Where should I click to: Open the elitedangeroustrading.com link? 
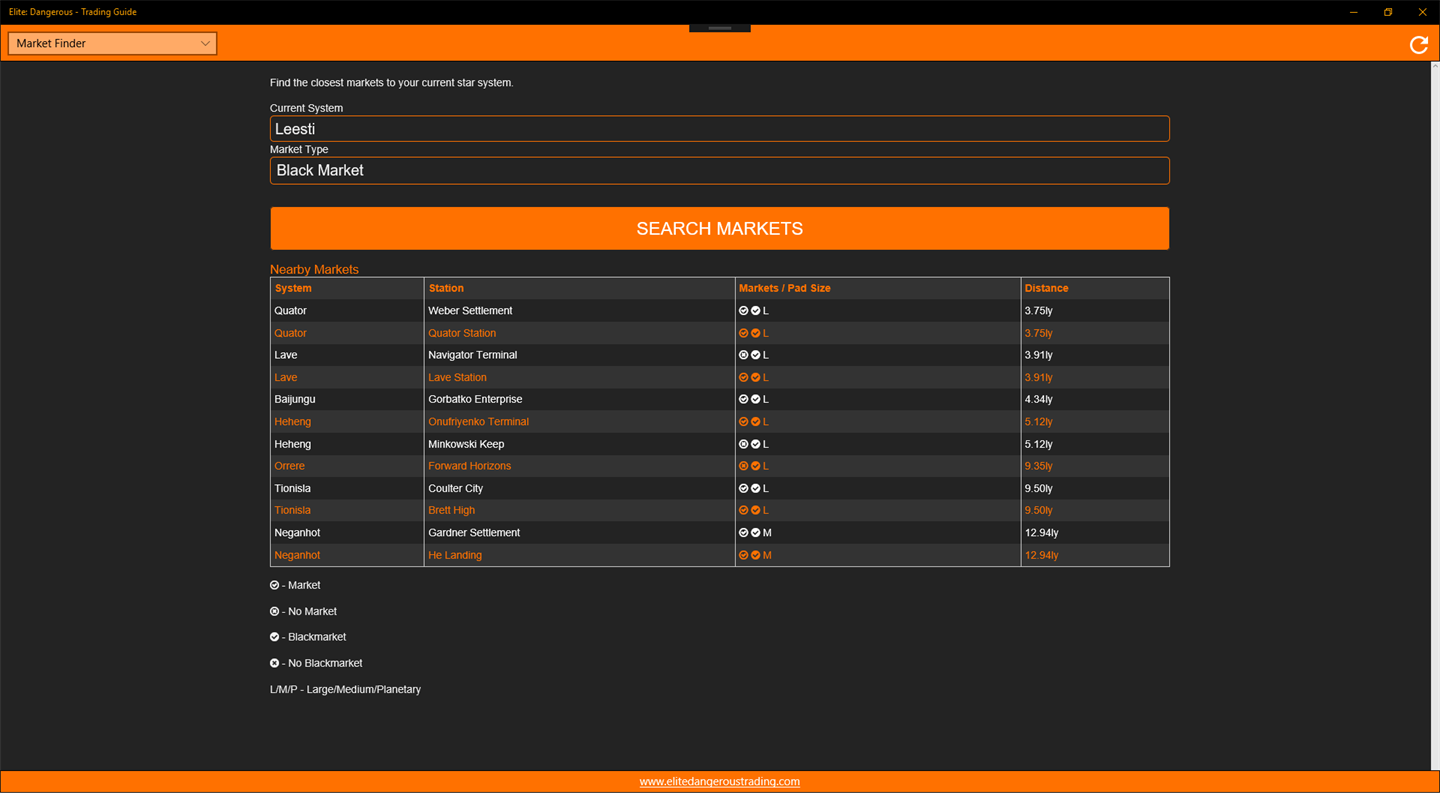(x=719, y=781)
